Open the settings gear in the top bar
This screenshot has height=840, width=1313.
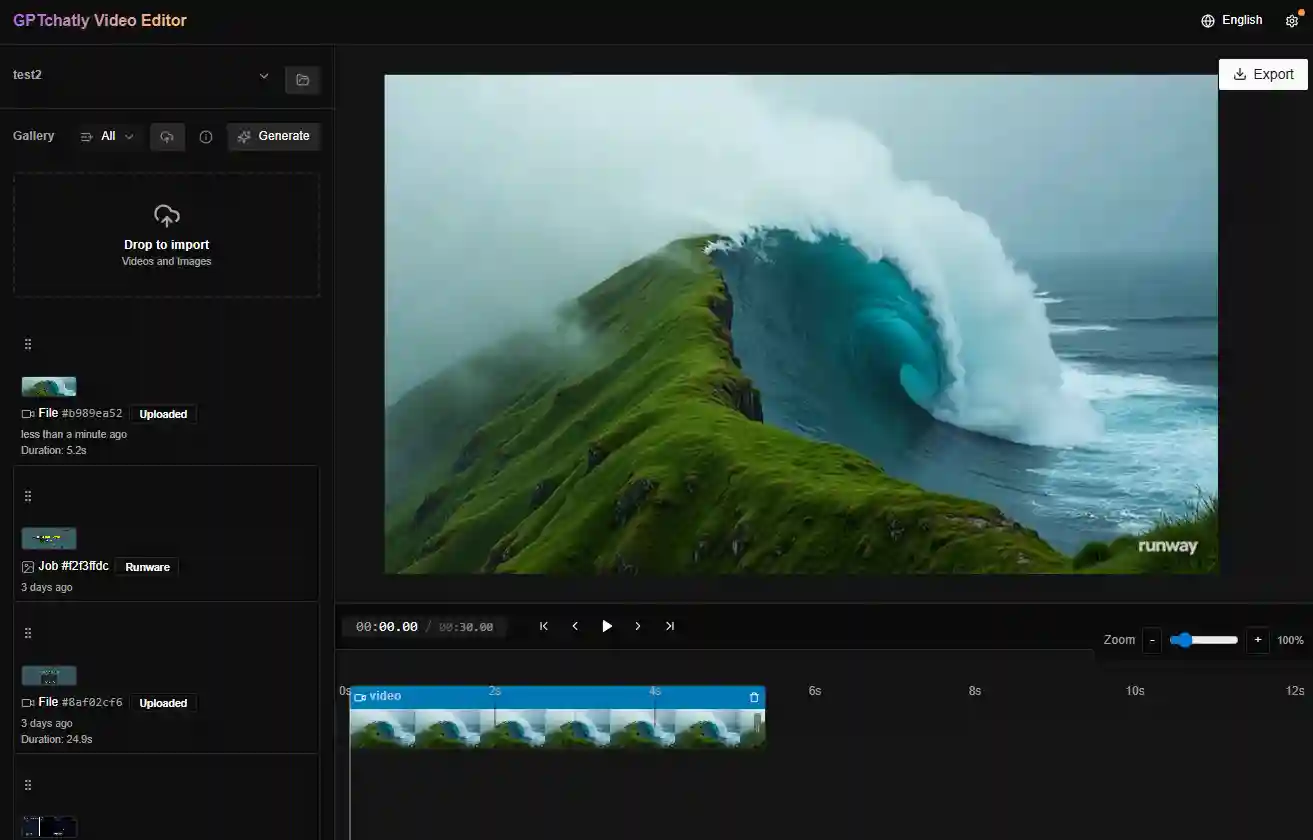(x=1292, y=20)
